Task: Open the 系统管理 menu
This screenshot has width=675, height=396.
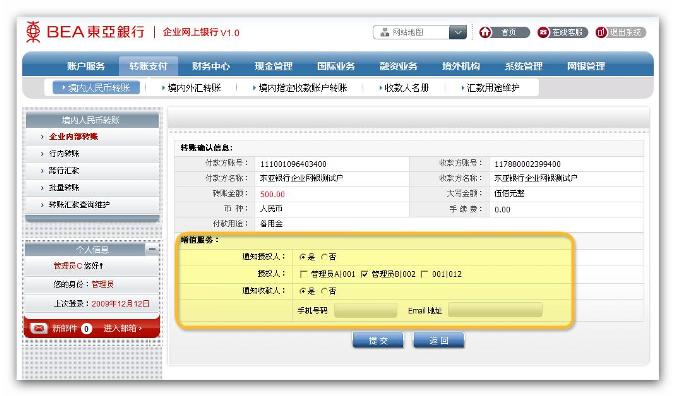Action: click(x=523, y=66)
